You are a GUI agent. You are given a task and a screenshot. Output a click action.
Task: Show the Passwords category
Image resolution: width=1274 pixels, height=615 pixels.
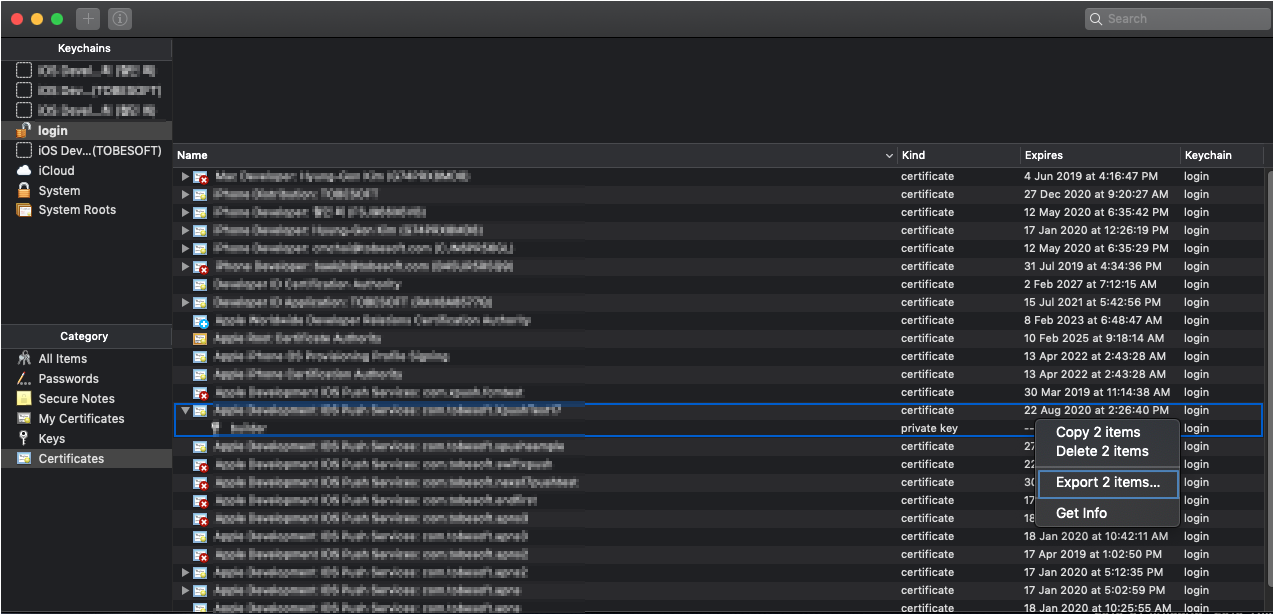click(68, 379)
